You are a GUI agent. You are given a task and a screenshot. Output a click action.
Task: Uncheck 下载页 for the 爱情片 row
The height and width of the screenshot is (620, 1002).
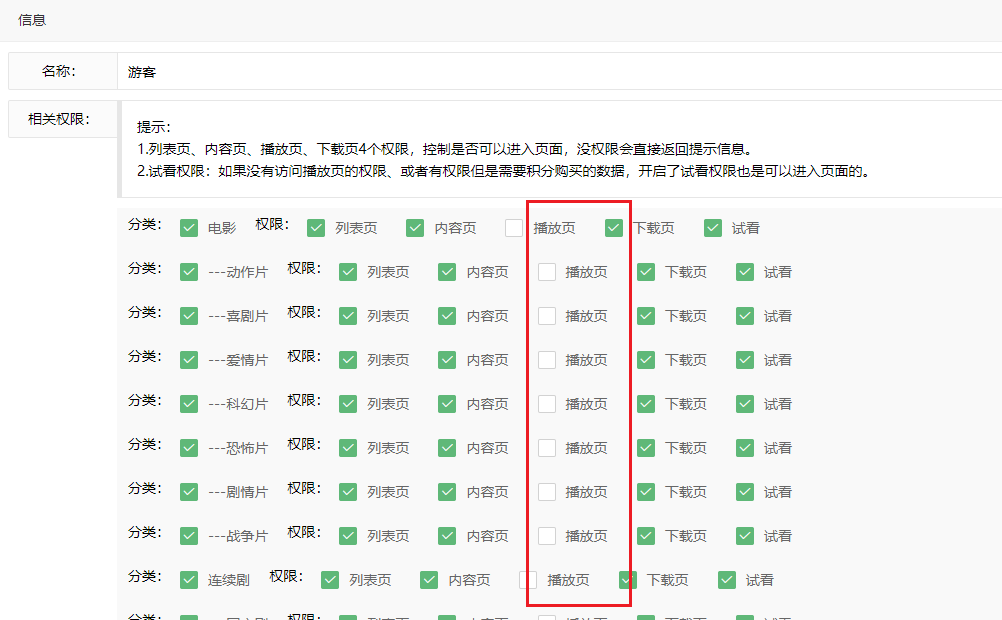tap(646, 360)
